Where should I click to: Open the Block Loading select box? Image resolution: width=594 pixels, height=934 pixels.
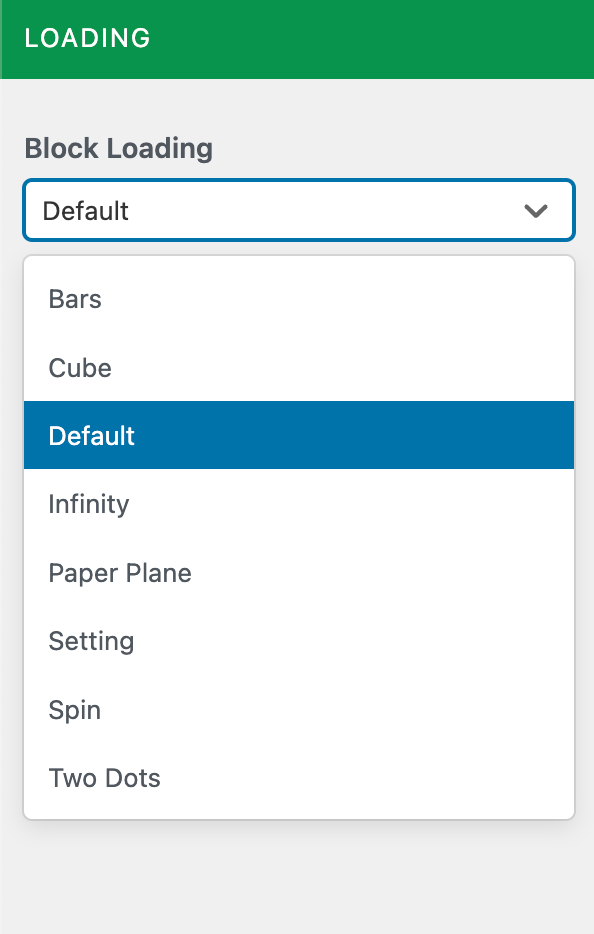(299, 210)
